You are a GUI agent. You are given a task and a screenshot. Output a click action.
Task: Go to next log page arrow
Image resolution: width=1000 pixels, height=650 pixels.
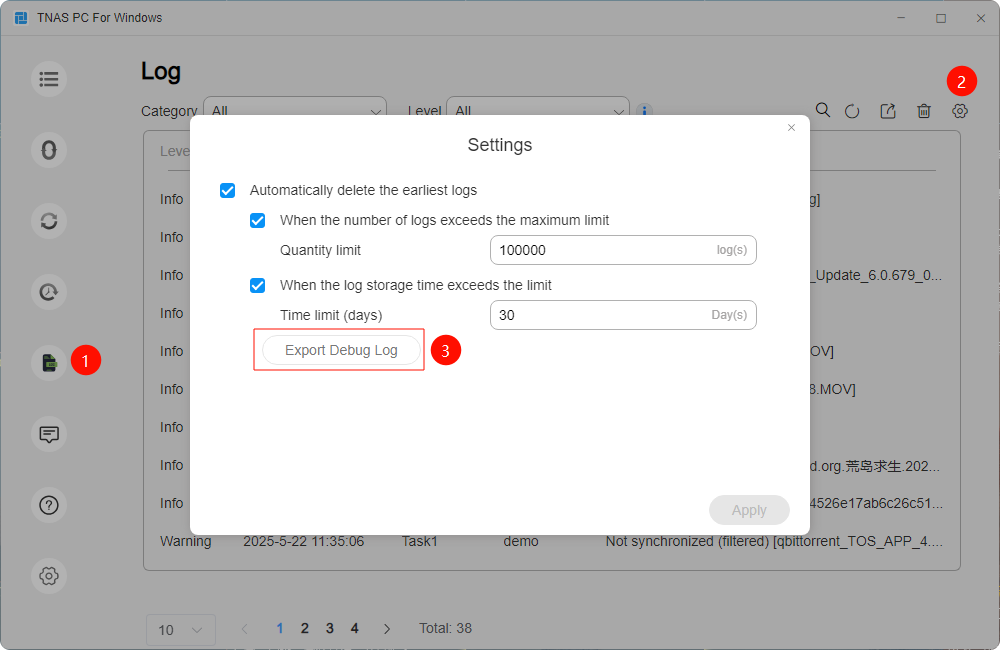(x=386, y=629)
